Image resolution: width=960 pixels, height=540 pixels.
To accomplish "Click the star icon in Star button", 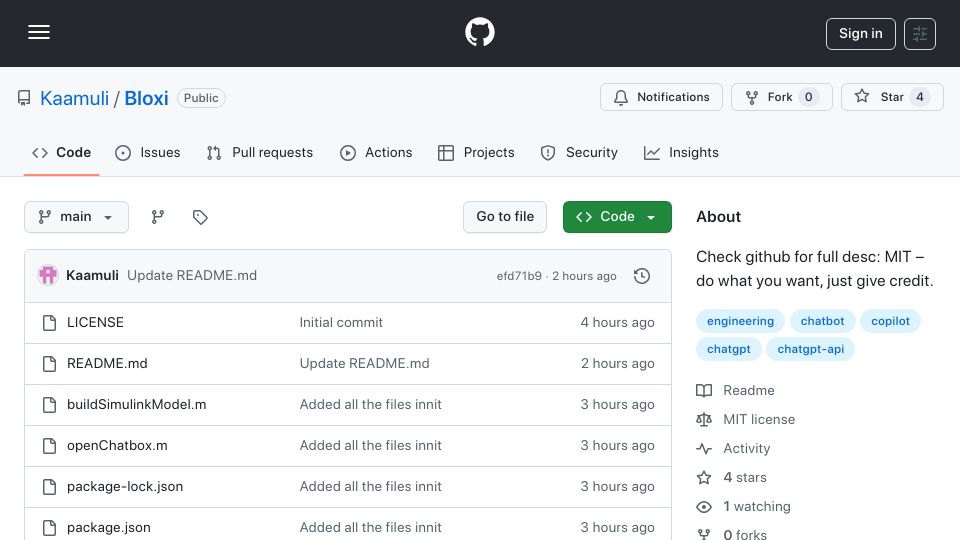I will click(x=862, y=96).
